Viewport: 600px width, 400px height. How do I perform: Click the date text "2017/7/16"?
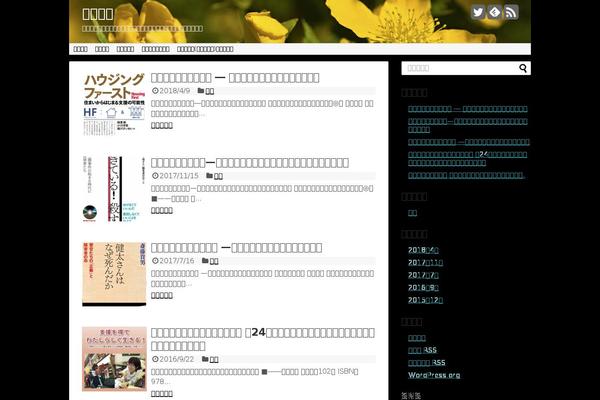tap(176, 261)
